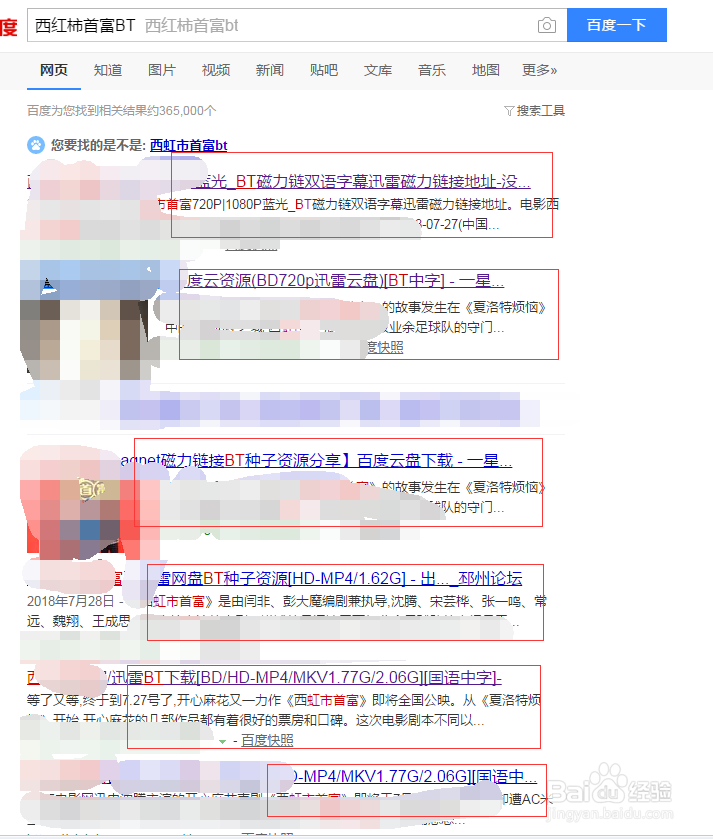
Task: Open result BT磁力链双语字幕迅雷磁力链接地址
Action: pos(362,182)
